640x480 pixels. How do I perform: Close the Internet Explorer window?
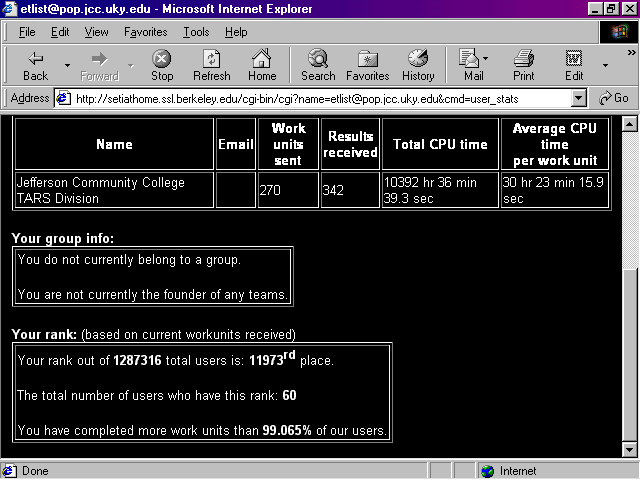click(629, 9)
